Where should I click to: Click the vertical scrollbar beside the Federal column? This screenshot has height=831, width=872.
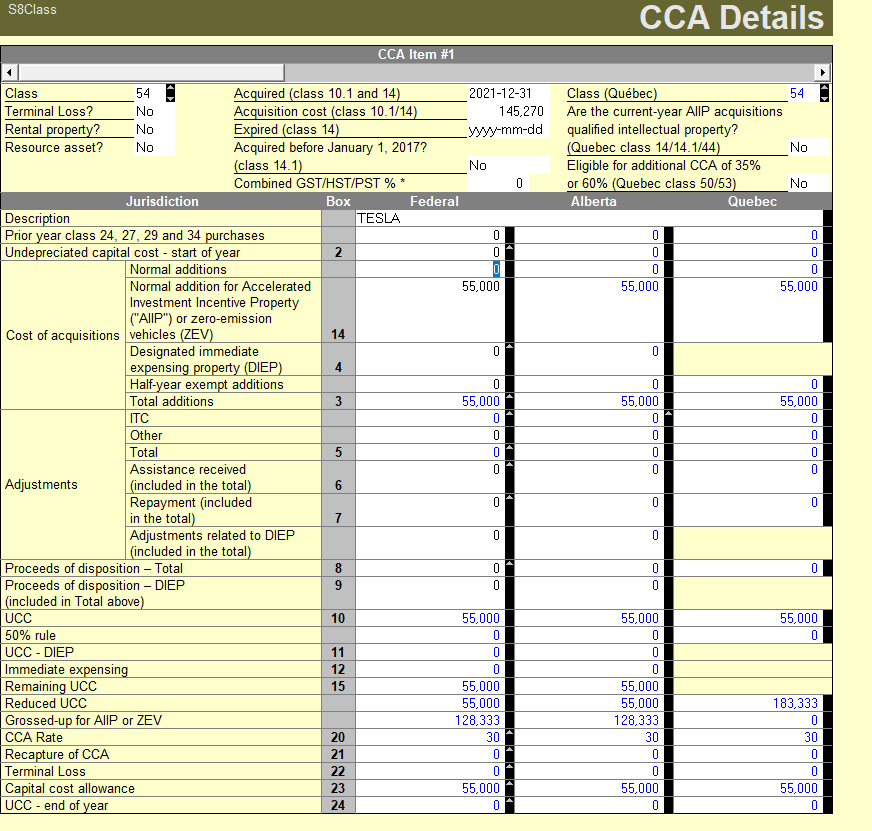pyautogui.click(x=510, y=450)
